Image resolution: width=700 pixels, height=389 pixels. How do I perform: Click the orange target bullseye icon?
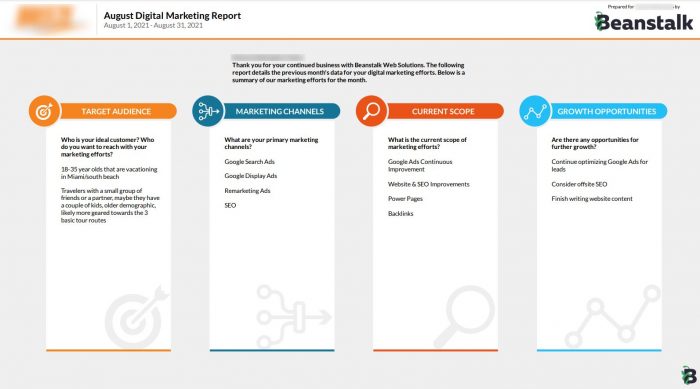tap(44, 111)
